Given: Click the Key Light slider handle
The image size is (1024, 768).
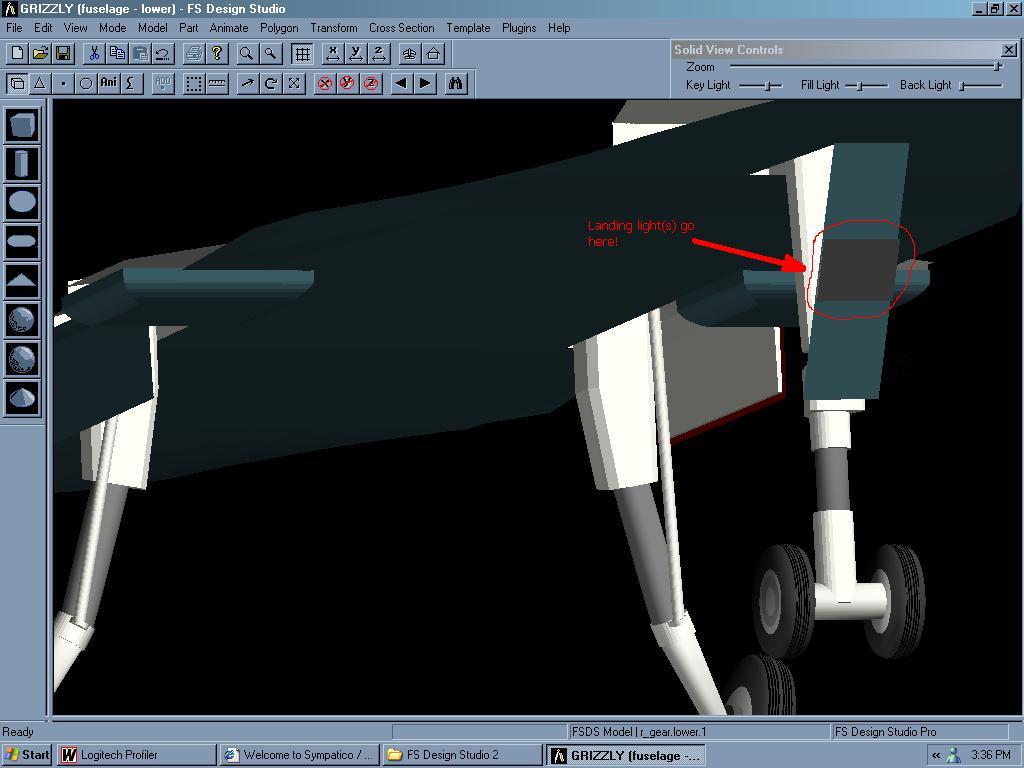Looking at the screenshot, I should click(768, 86).
